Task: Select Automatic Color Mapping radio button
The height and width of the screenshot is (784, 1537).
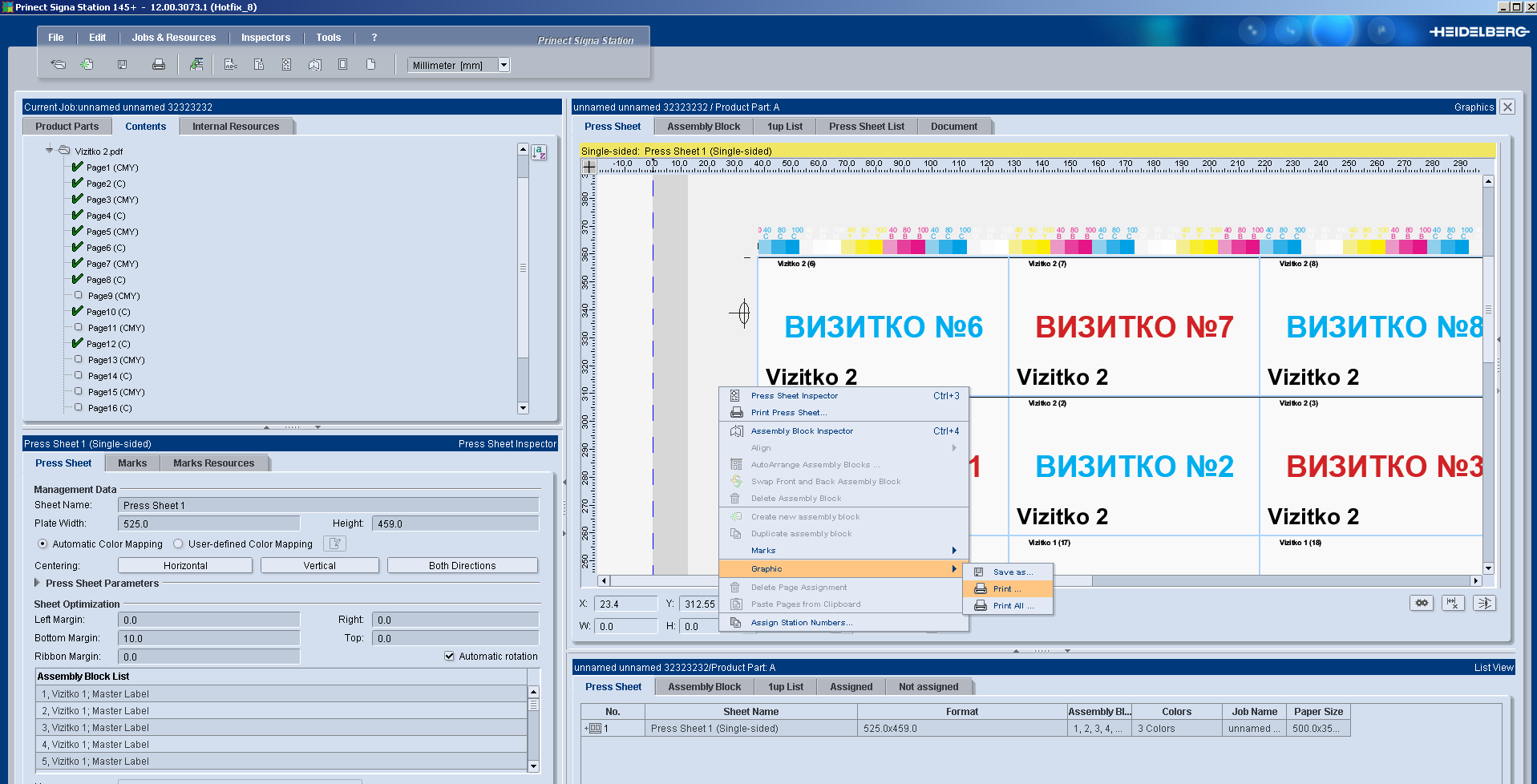Action: 42,544
